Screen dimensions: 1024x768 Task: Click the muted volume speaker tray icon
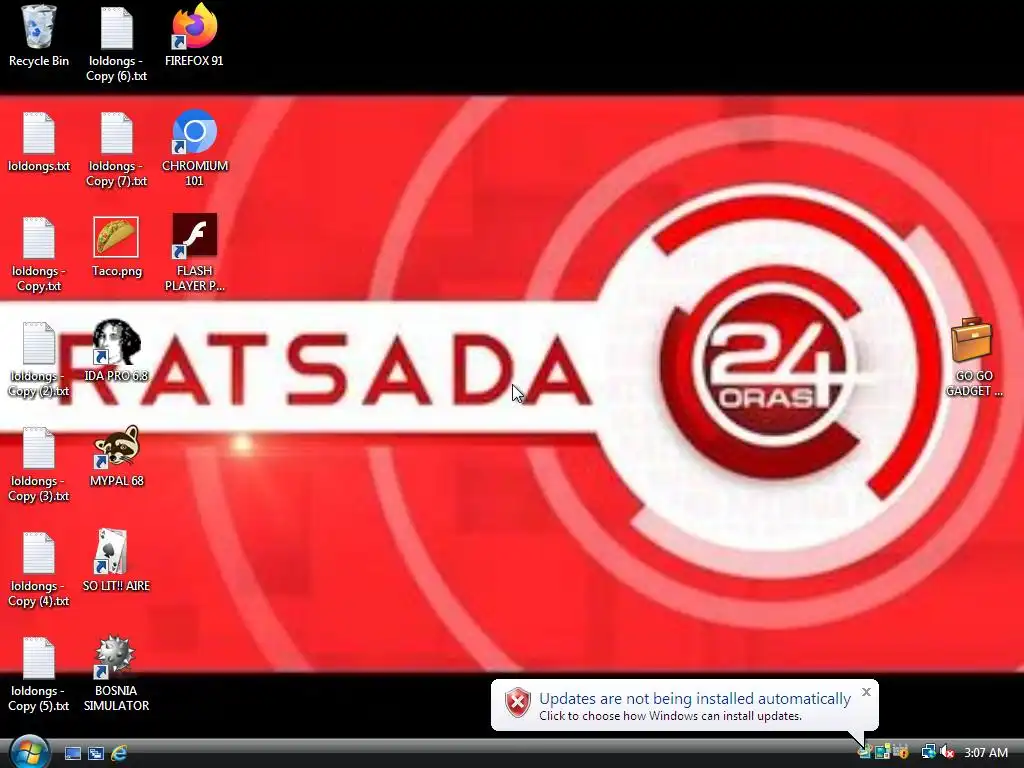tap(947, 752)
